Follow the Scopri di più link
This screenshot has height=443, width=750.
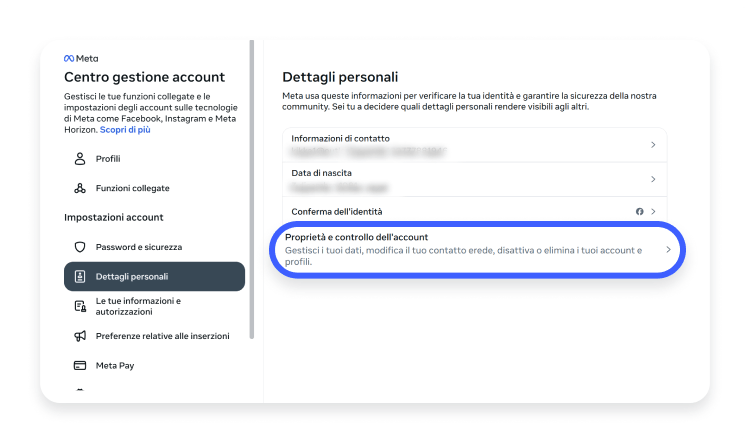[x=125, y=130]
